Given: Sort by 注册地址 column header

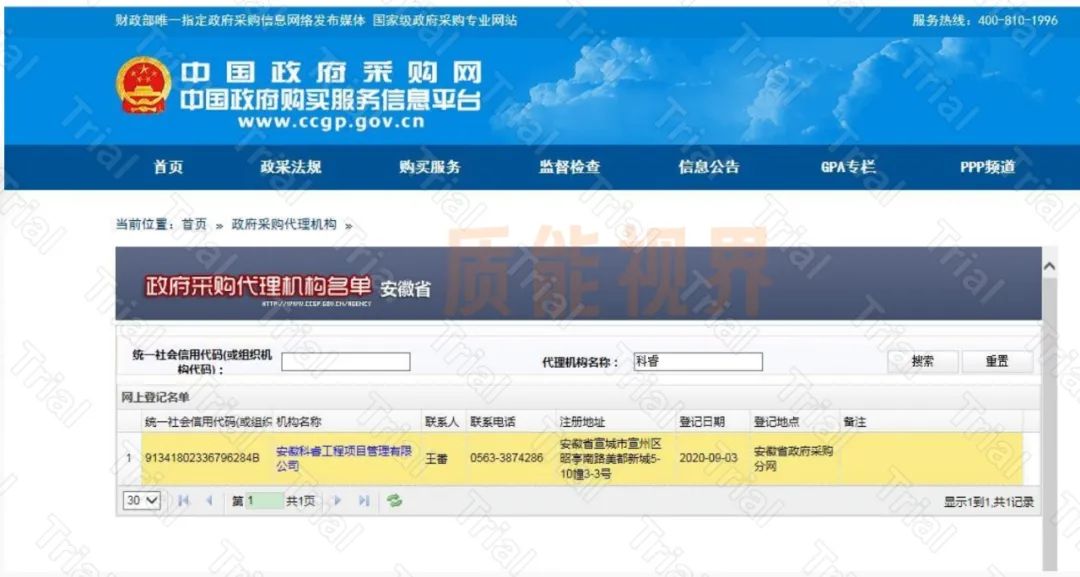Looking at the screenshot, I should [x=616, y=422].
